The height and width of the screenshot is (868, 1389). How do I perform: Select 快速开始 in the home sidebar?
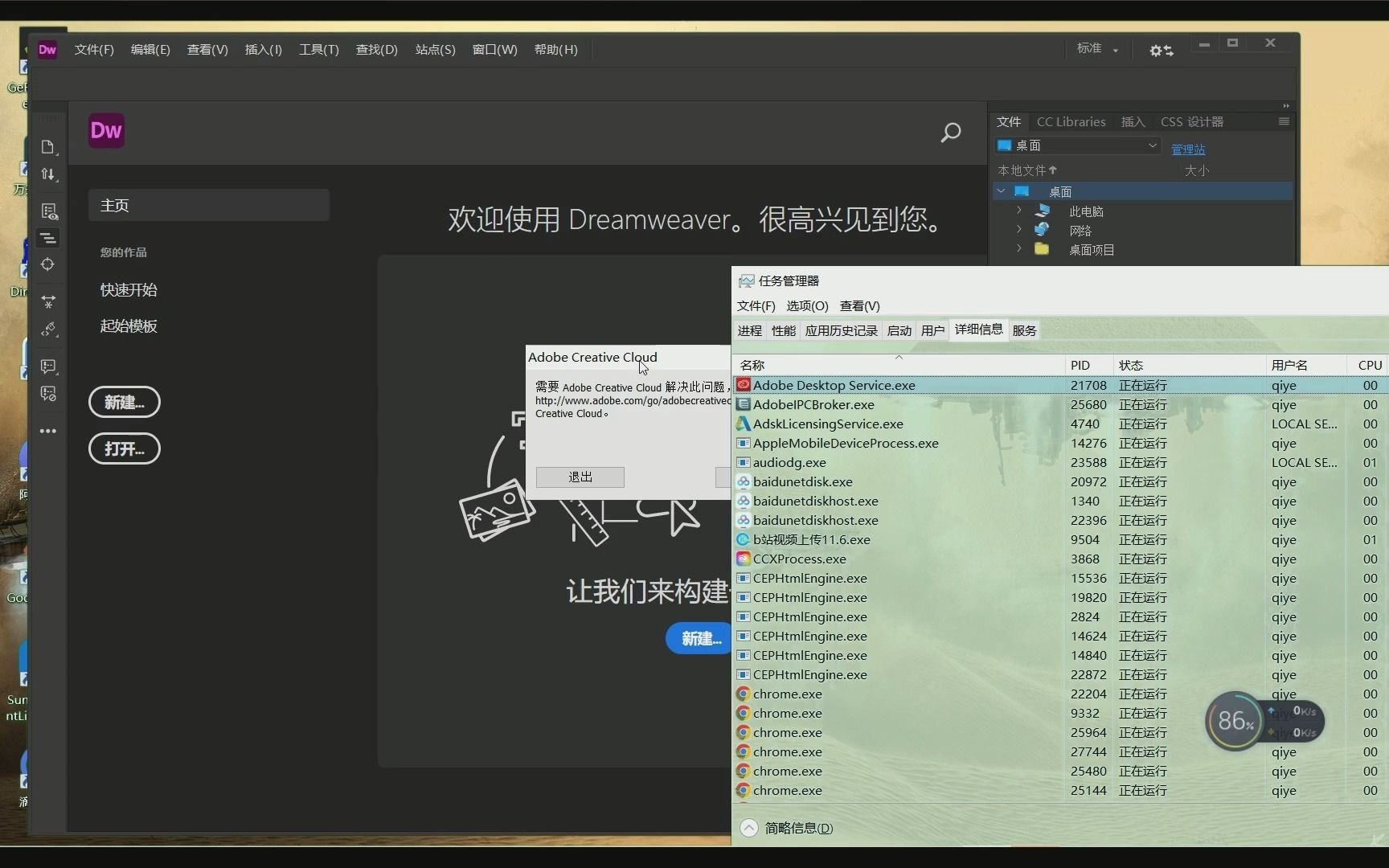[x=129, y=290]
